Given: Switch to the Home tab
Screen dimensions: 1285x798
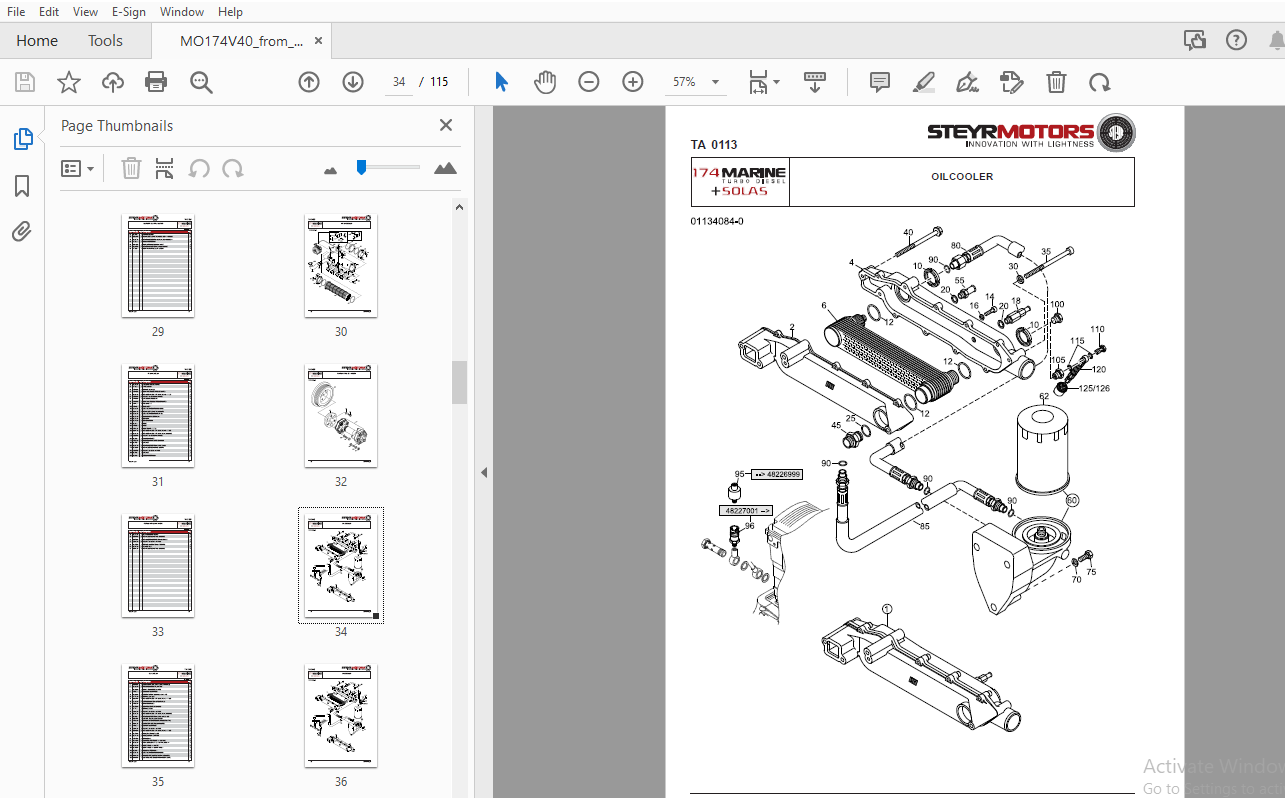Looking at the screenshot, I should (37, 41).
